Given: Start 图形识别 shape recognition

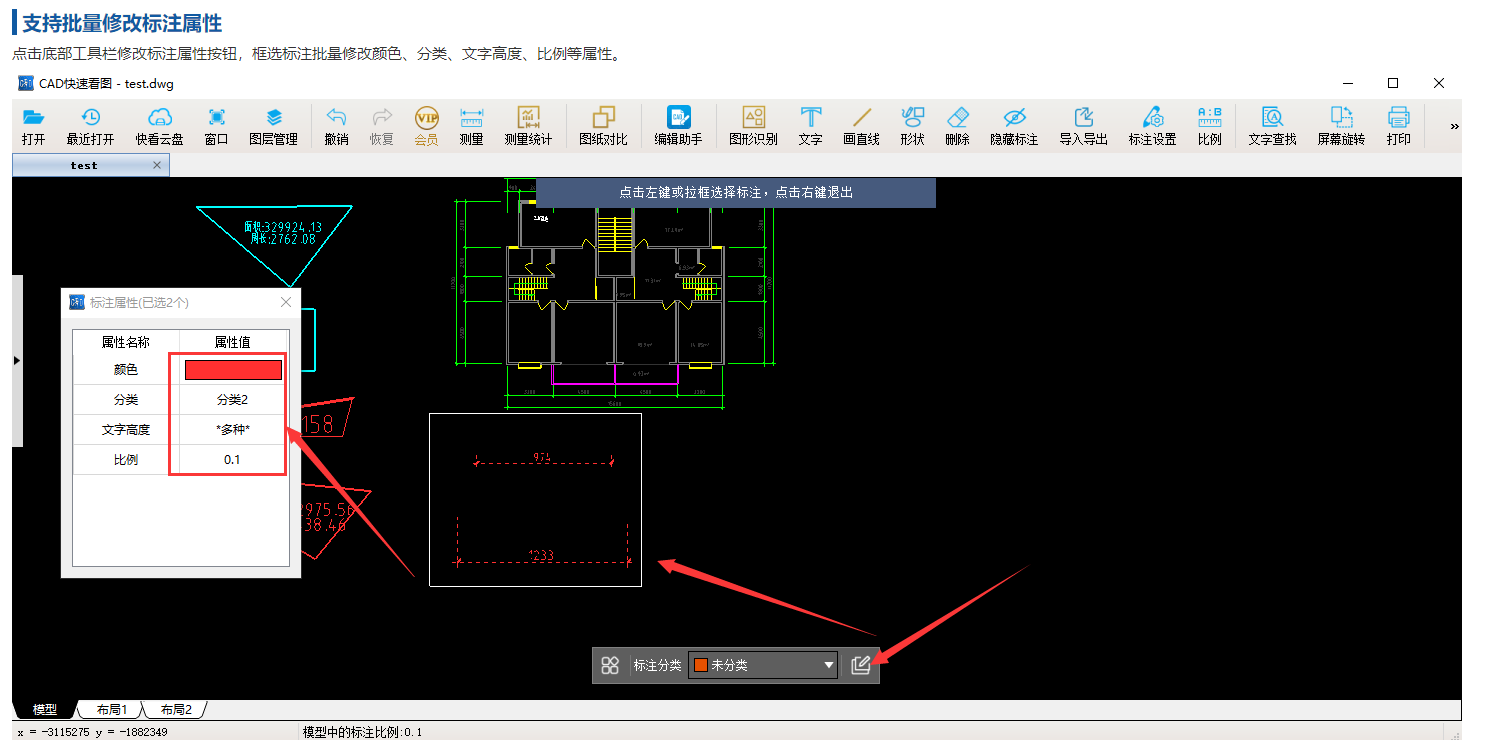Looking at the screenshot, I should pyautogui.click(x=753, y=126).
